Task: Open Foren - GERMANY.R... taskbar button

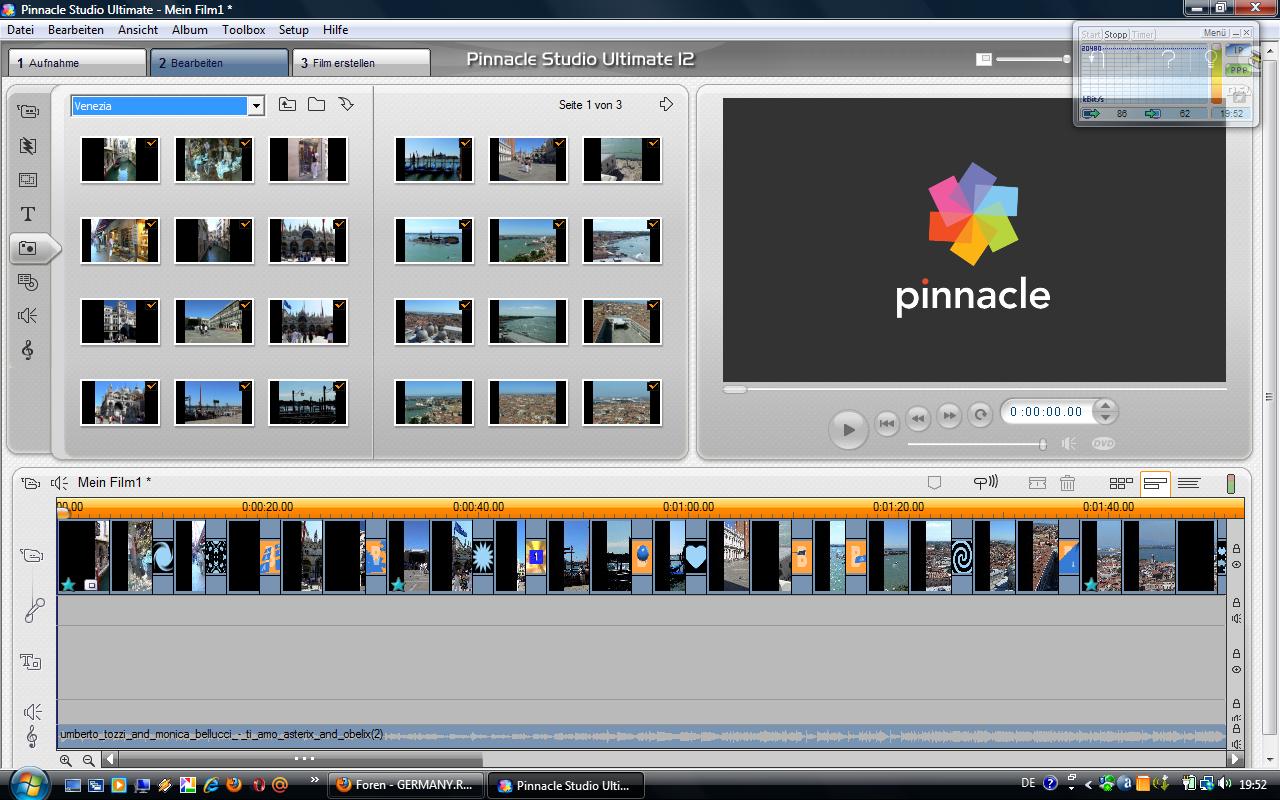Action: click(x=405, y=785)
